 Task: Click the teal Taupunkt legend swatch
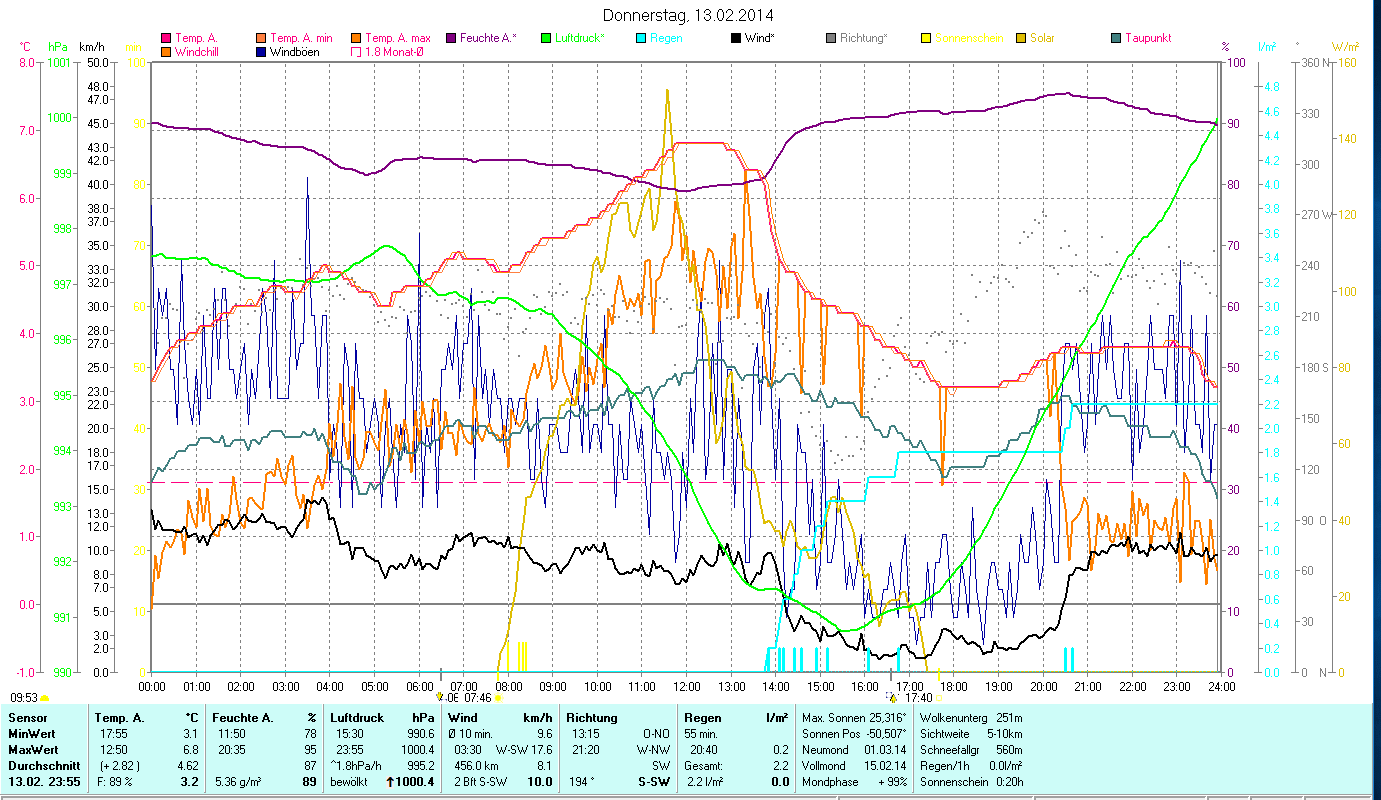click(x=1116, y=39)
